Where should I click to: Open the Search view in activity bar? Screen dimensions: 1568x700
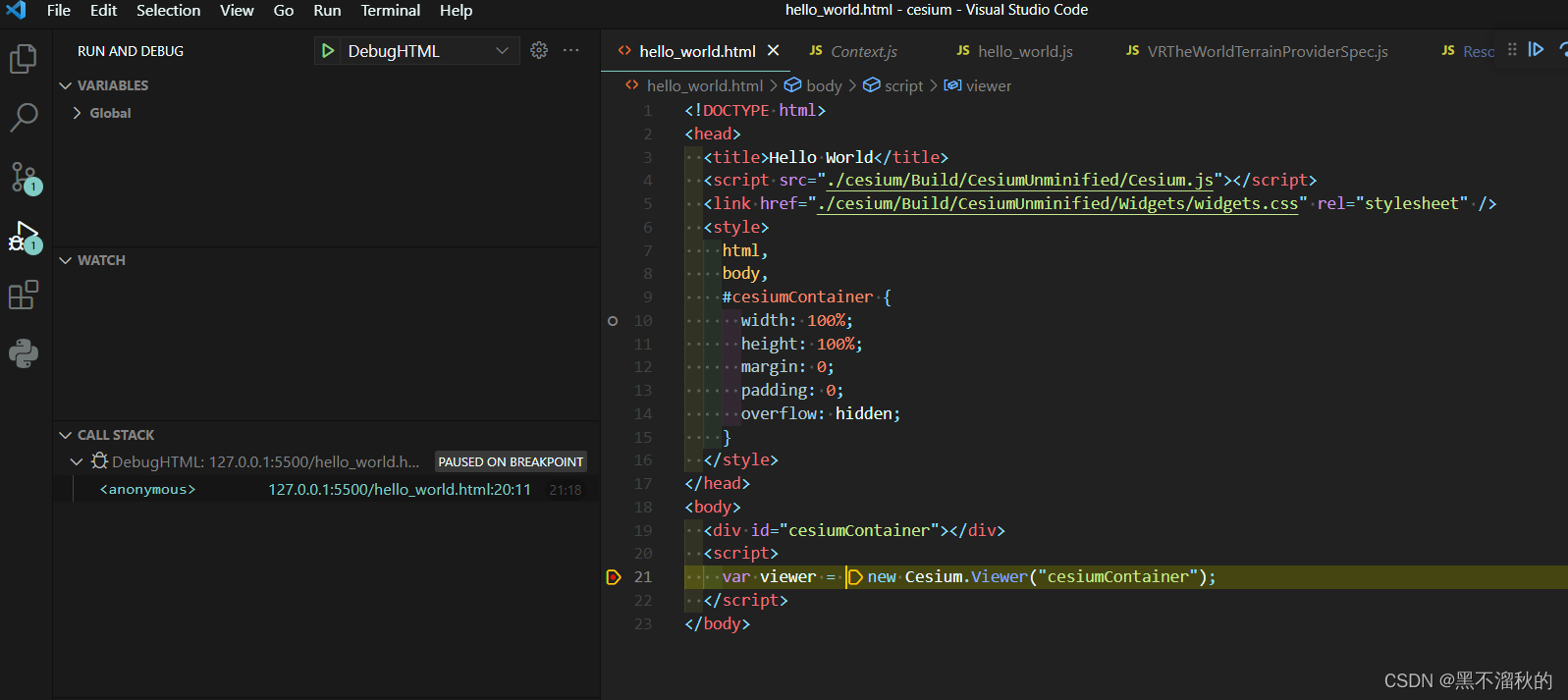pyautogui.click(x=24, y=118)
